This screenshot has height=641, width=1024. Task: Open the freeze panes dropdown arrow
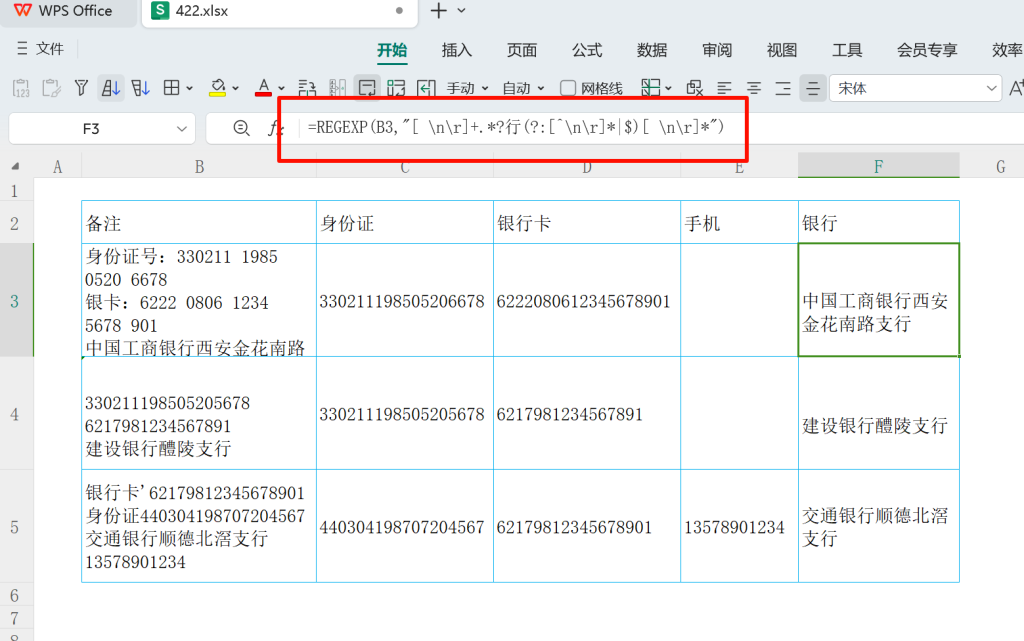668,88
